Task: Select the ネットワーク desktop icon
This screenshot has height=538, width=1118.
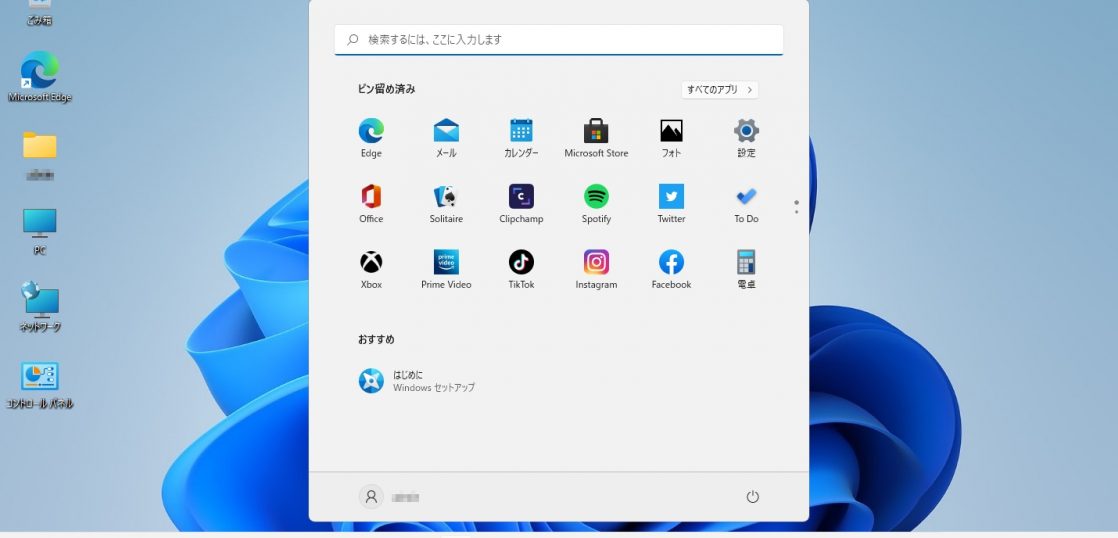Action: pos(40,306)
